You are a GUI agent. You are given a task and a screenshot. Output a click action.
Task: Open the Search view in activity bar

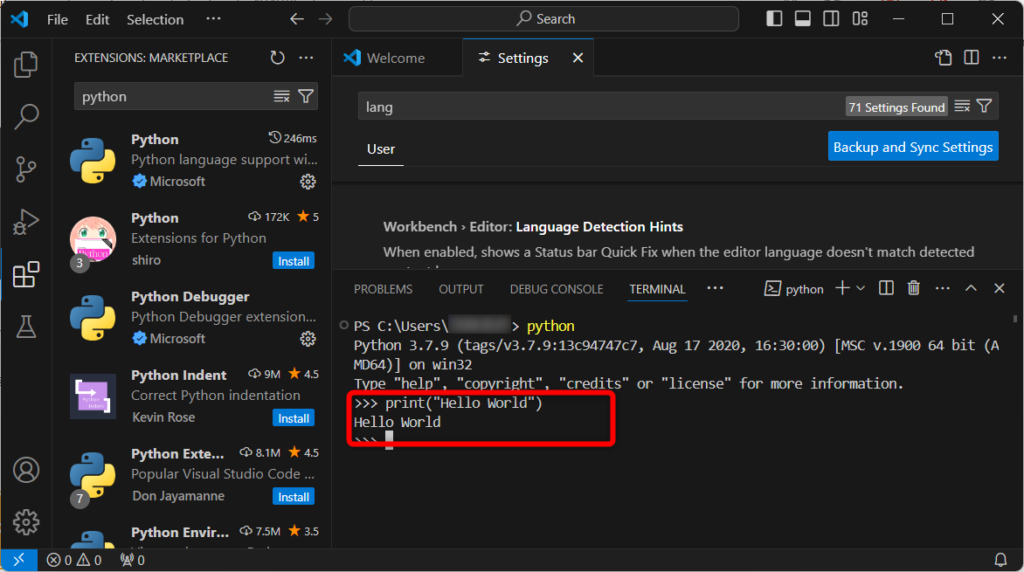(26, 116)
